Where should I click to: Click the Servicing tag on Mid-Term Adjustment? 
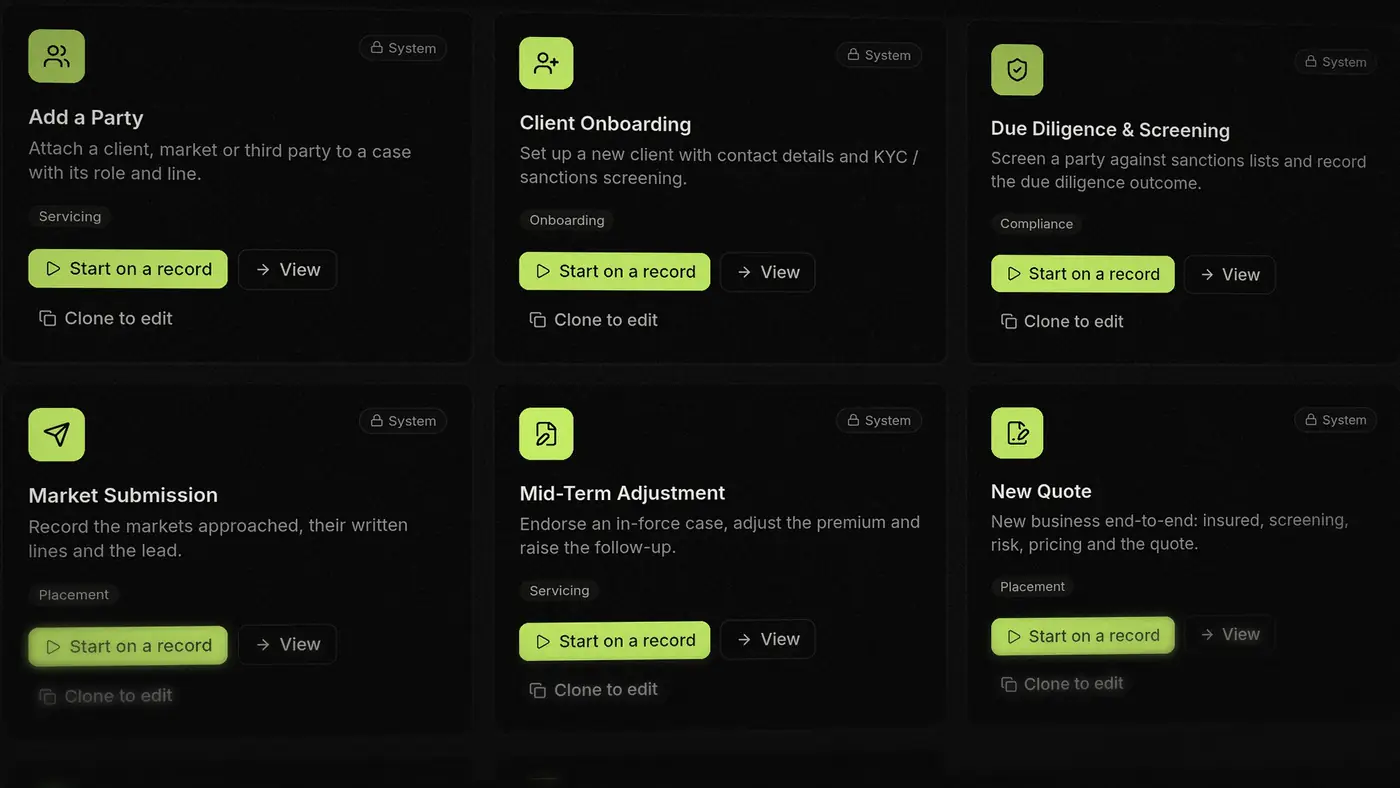click(559, 591)
